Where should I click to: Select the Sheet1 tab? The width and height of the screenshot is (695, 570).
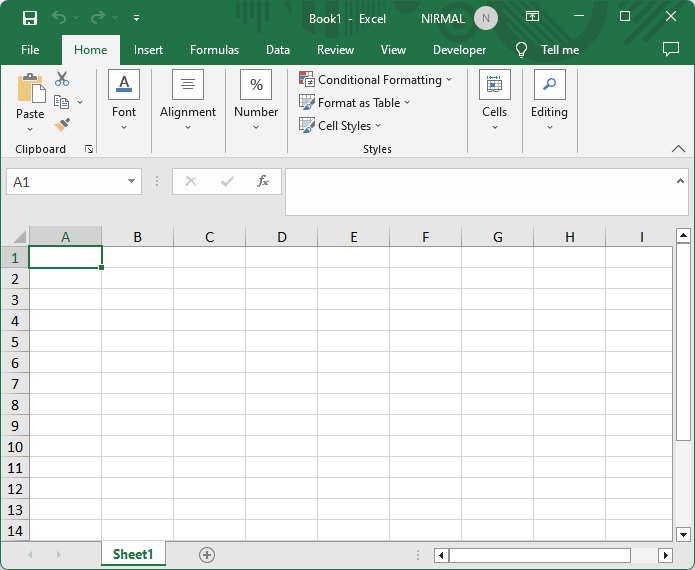pos(133,554)
